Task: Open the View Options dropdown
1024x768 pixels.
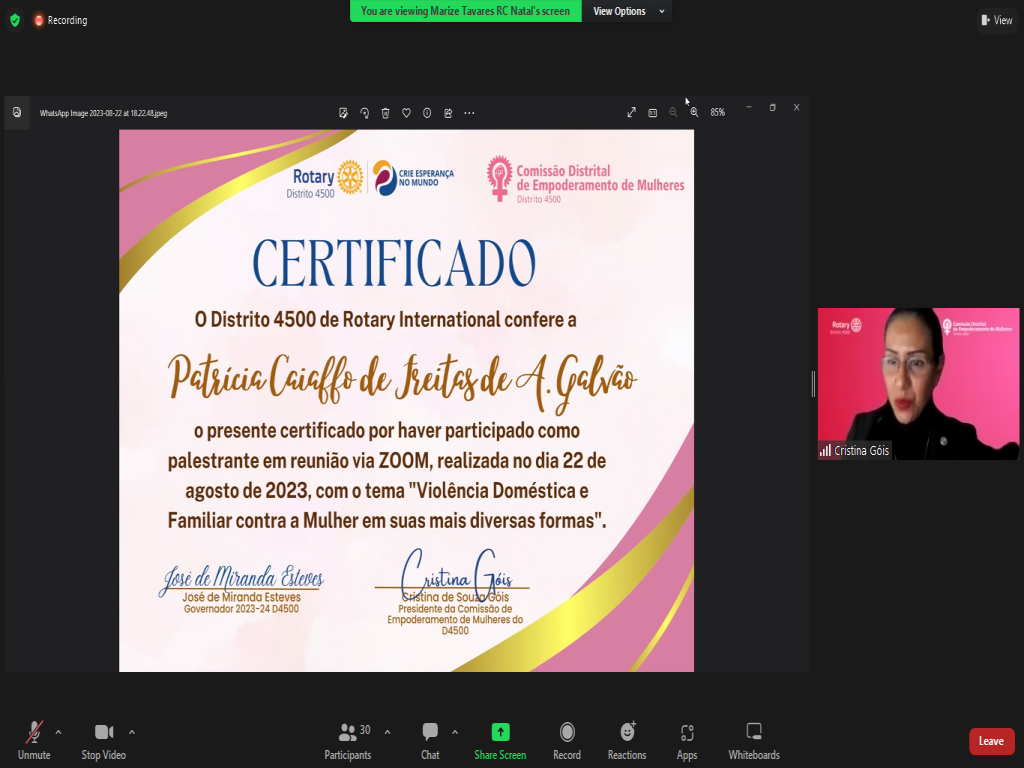Action: coord(626,11)
